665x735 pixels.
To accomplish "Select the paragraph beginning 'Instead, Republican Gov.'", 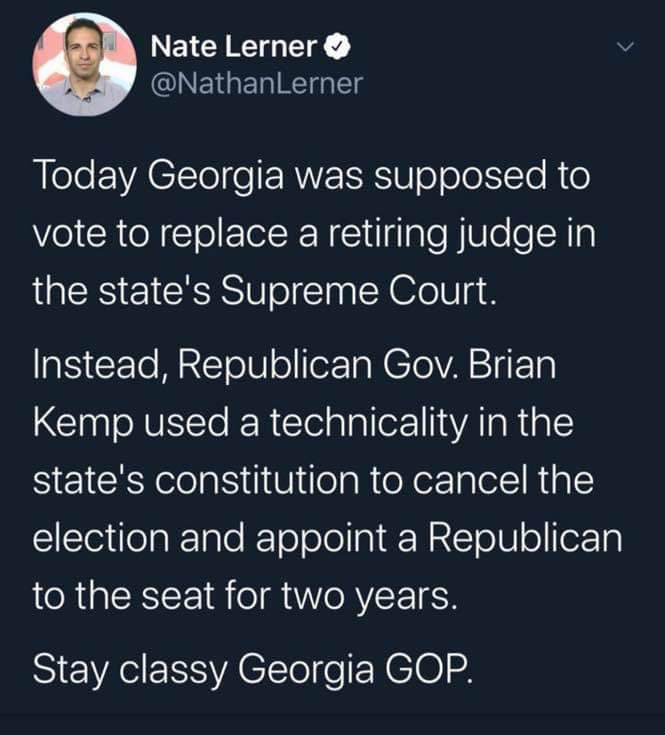I will tap(328, 480).
